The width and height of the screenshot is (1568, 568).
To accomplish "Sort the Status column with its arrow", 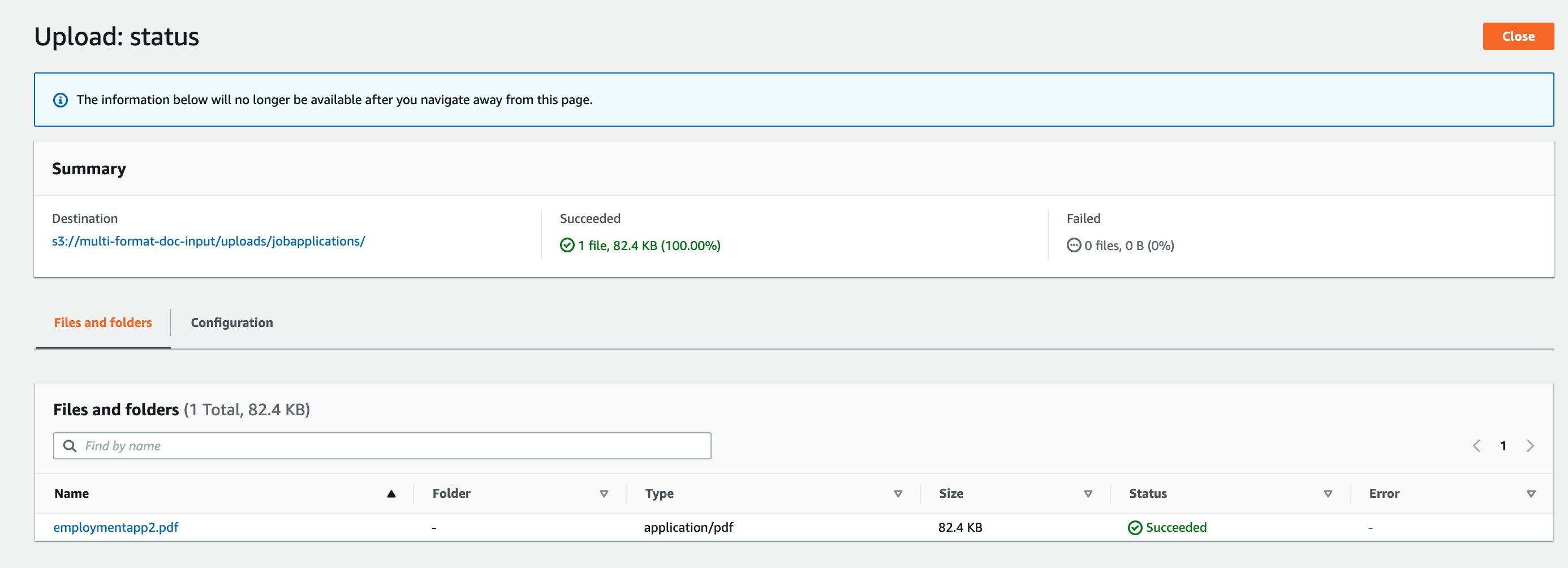I will pyautogui.click(x=1328, y=494).
